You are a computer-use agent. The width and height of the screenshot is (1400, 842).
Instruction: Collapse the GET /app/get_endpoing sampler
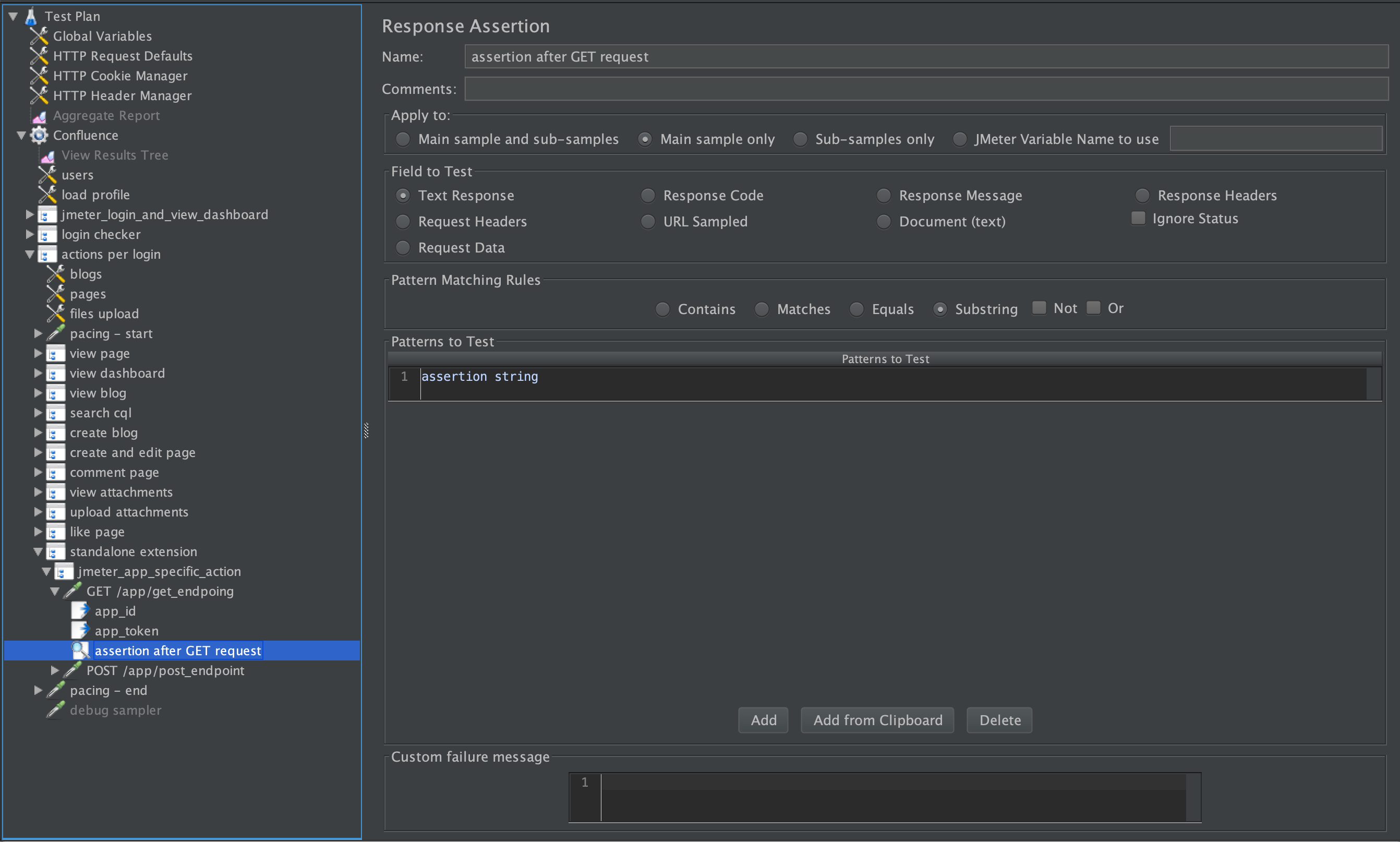click(54, 591)
